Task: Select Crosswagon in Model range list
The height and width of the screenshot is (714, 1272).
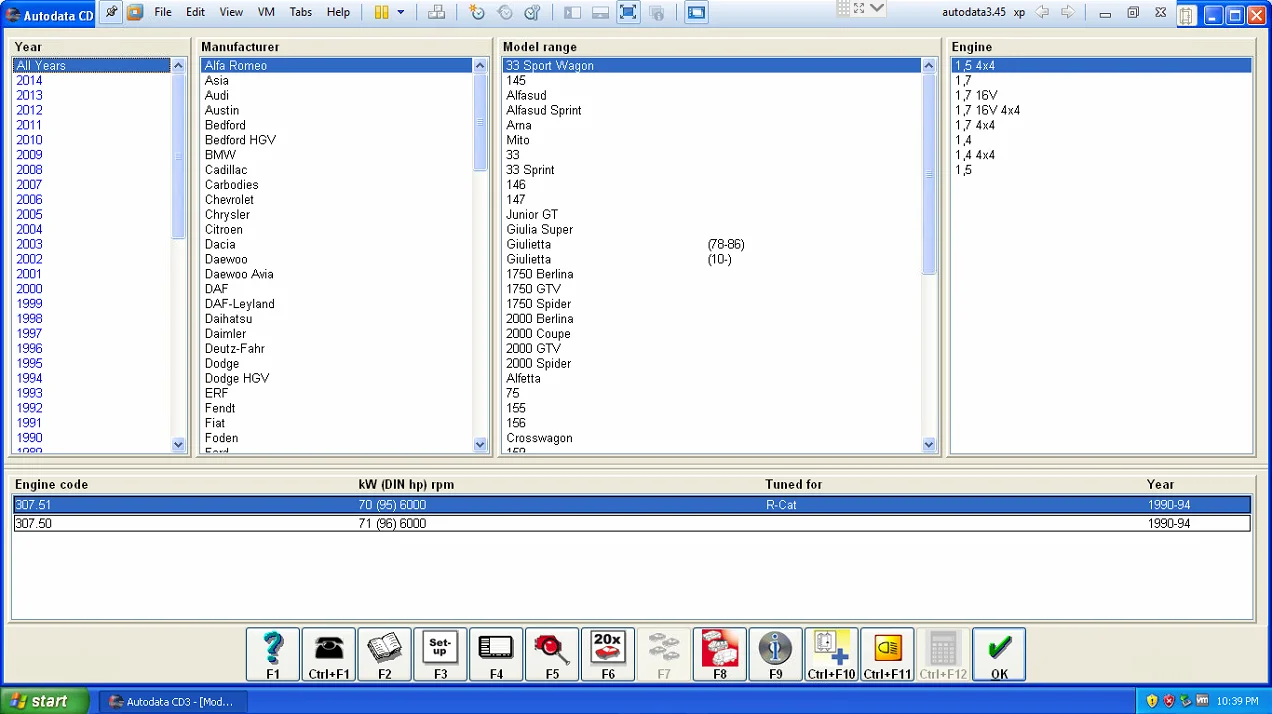Action: coord(539,438)
